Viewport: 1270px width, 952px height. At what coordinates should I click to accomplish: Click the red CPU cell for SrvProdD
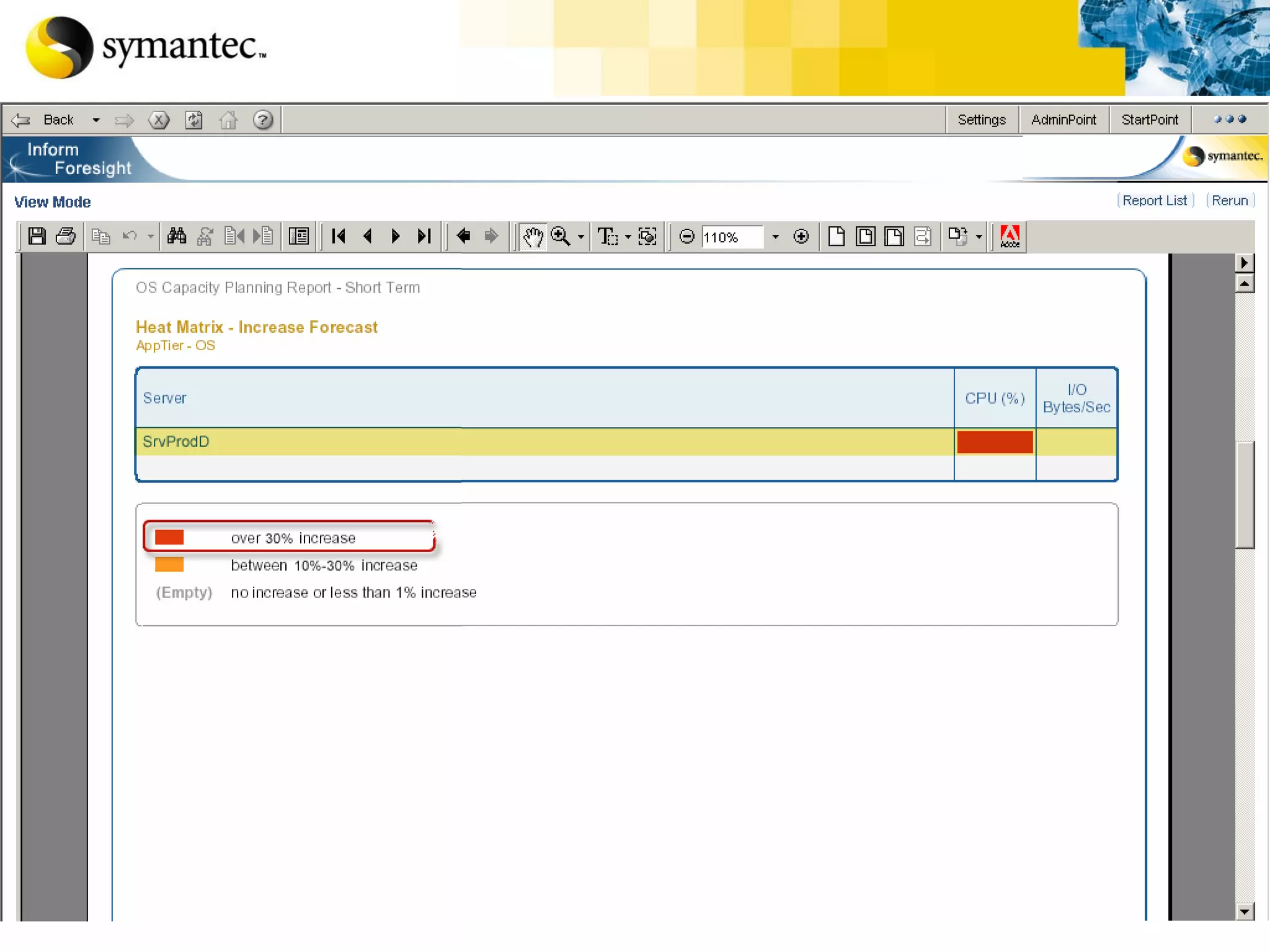click(995, 442)
